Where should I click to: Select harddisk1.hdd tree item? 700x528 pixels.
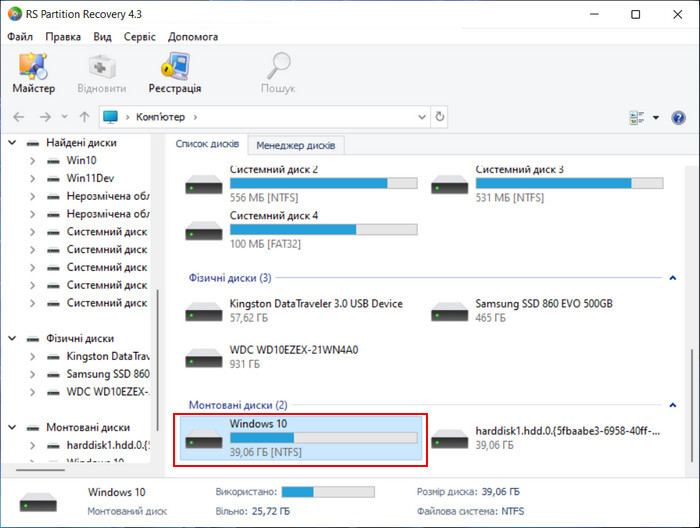tap(108, 445)
